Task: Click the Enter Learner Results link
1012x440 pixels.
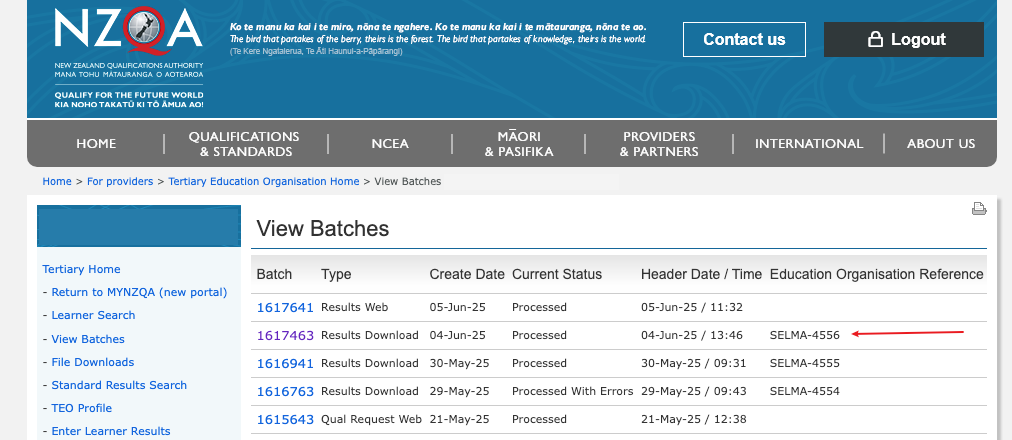Action: pyautogui.click(x=111, y=431)
